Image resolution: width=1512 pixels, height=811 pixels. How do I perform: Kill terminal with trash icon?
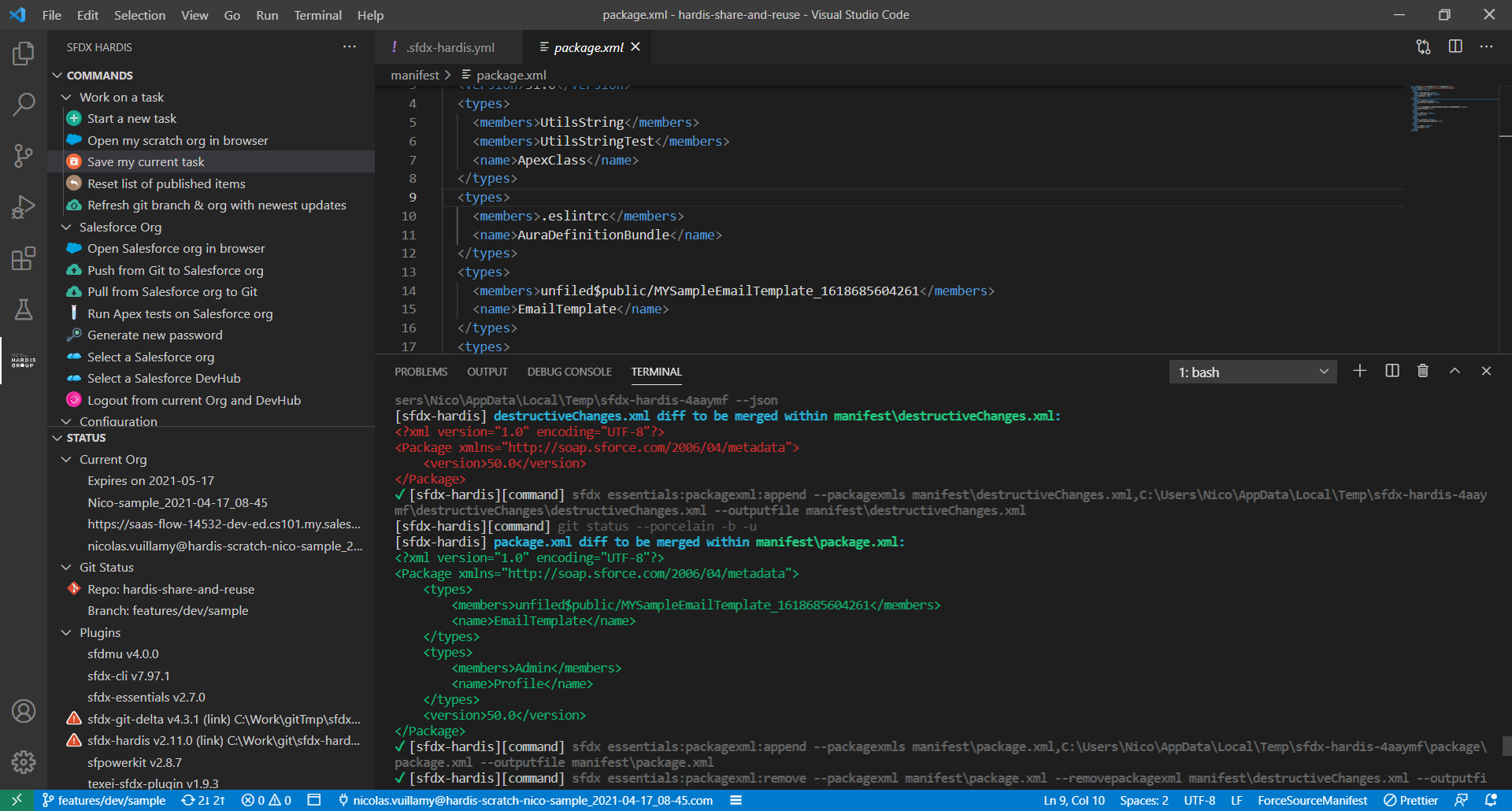point(1423,371)
